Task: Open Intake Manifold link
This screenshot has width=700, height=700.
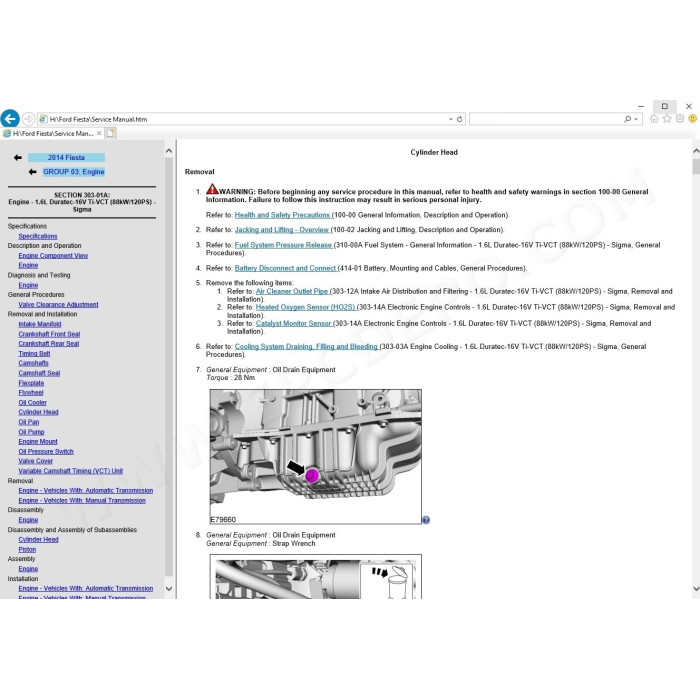Action: tap(40, 324)
